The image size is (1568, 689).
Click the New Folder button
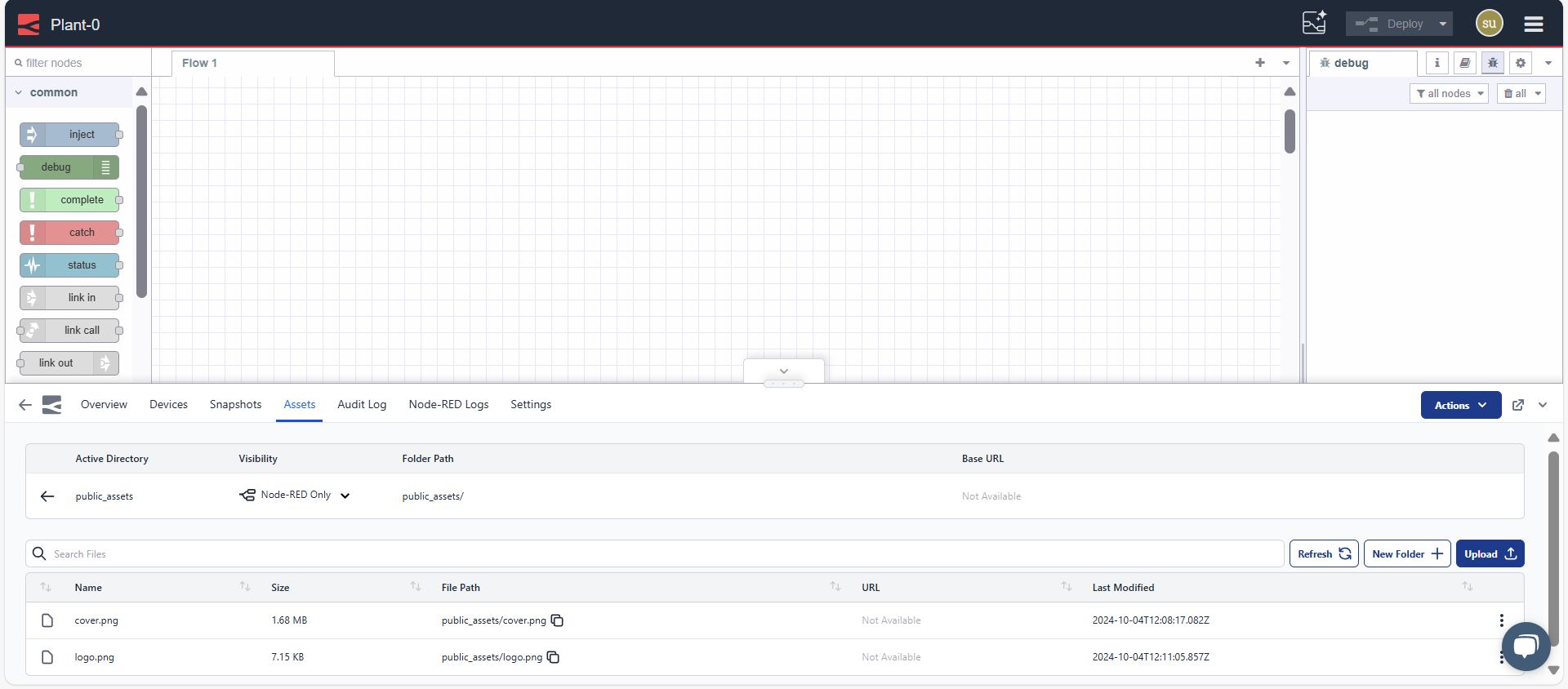click(x=1406, y=553)
